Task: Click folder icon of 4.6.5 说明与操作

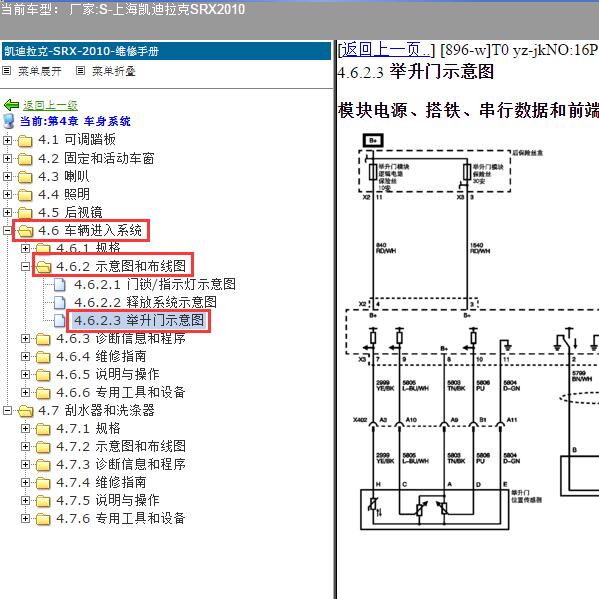Action: 43,374
